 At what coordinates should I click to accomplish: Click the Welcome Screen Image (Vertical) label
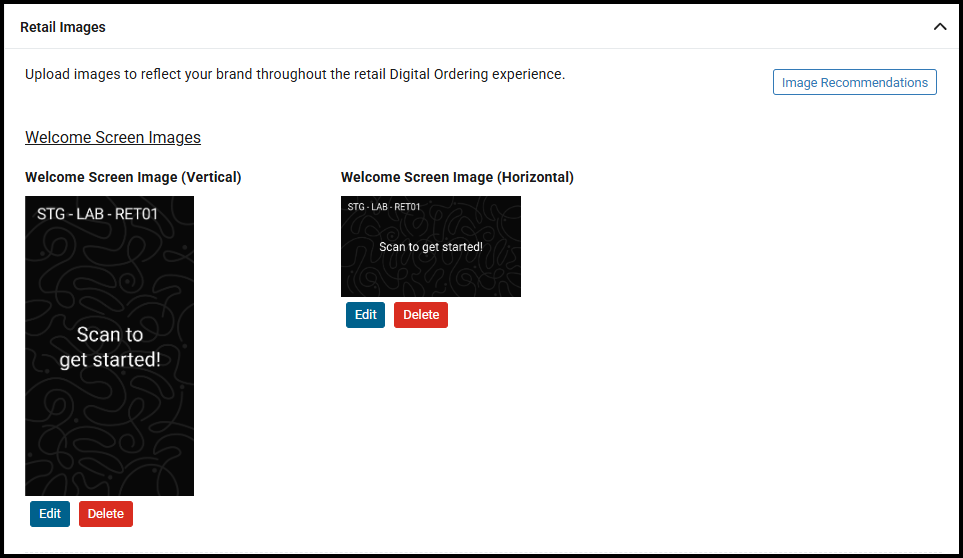(133, 177)
